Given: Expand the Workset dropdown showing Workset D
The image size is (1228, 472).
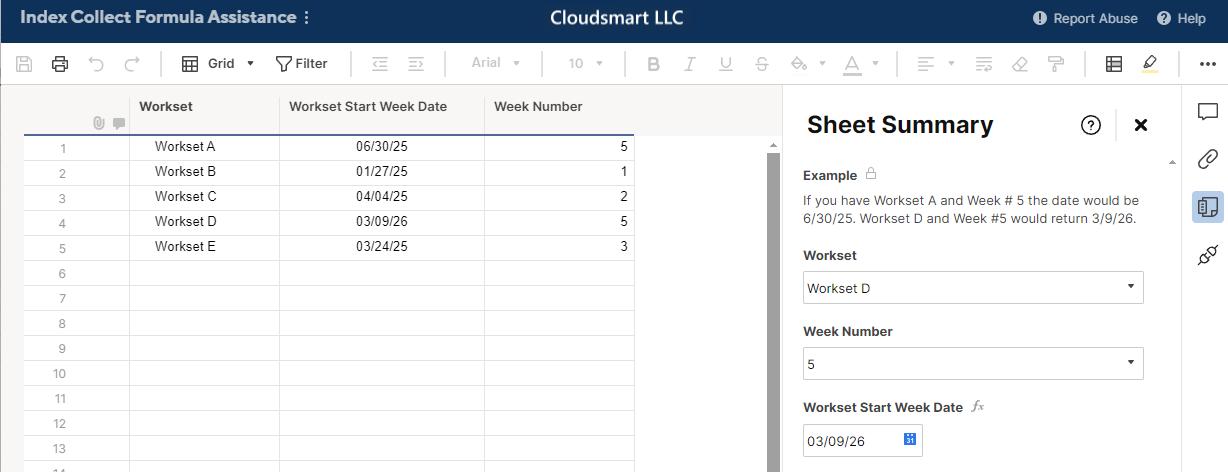Looking at the screenshot, I should [973, 288].
